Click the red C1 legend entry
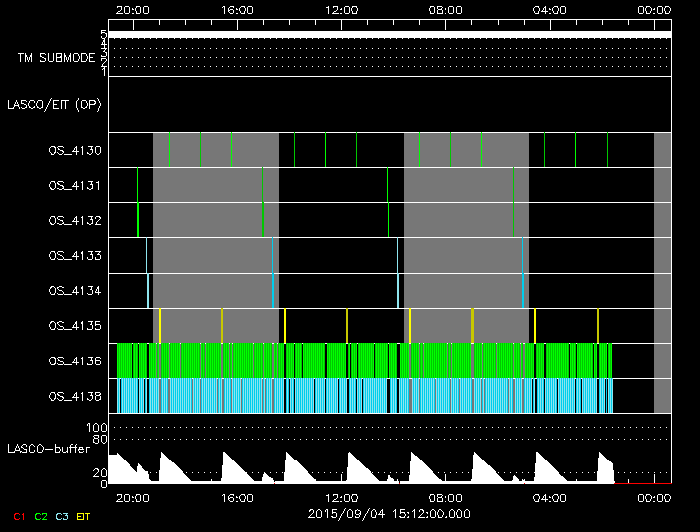This screenshot has width=700, height=532. pyautogui.click(x=18, y=516)
